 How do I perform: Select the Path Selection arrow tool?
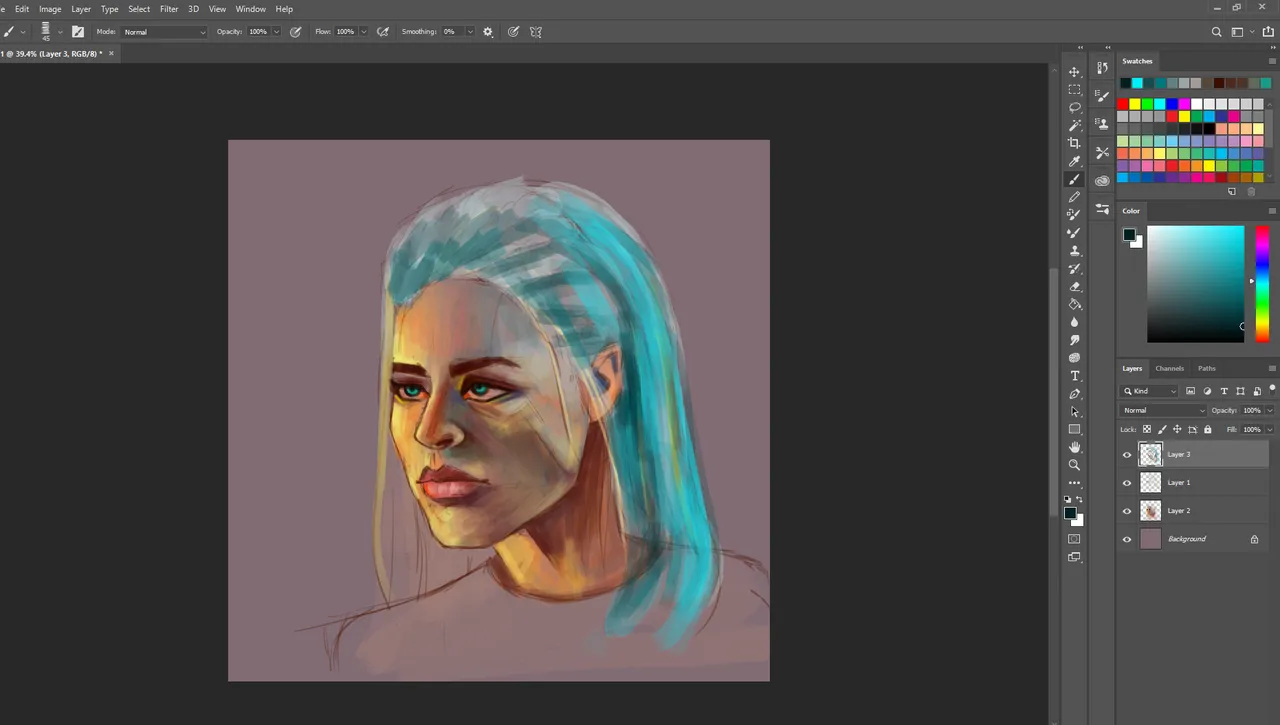(1075, 412)
